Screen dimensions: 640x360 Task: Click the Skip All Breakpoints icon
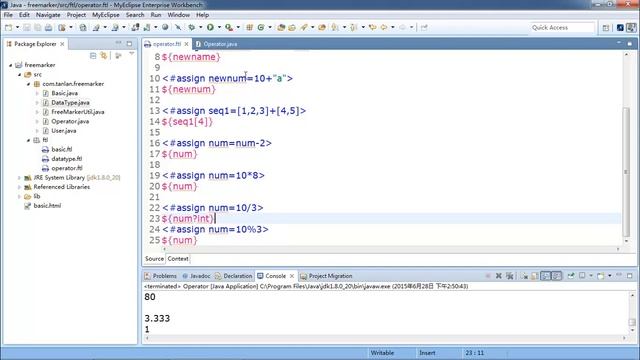point(178,27)
